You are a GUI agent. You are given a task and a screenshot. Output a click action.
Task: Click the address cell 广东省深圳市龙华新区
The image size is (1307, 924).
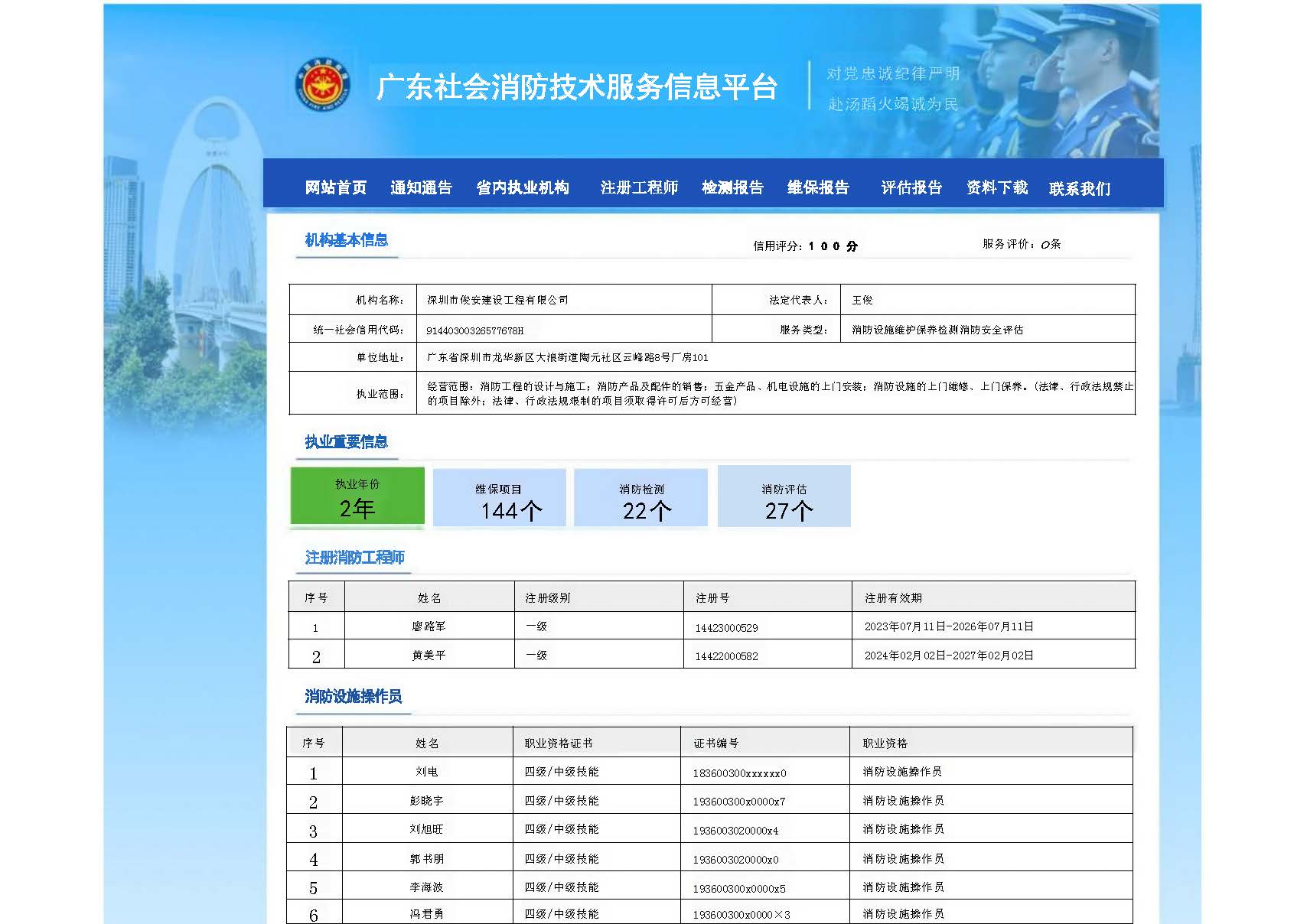point(567,357)
